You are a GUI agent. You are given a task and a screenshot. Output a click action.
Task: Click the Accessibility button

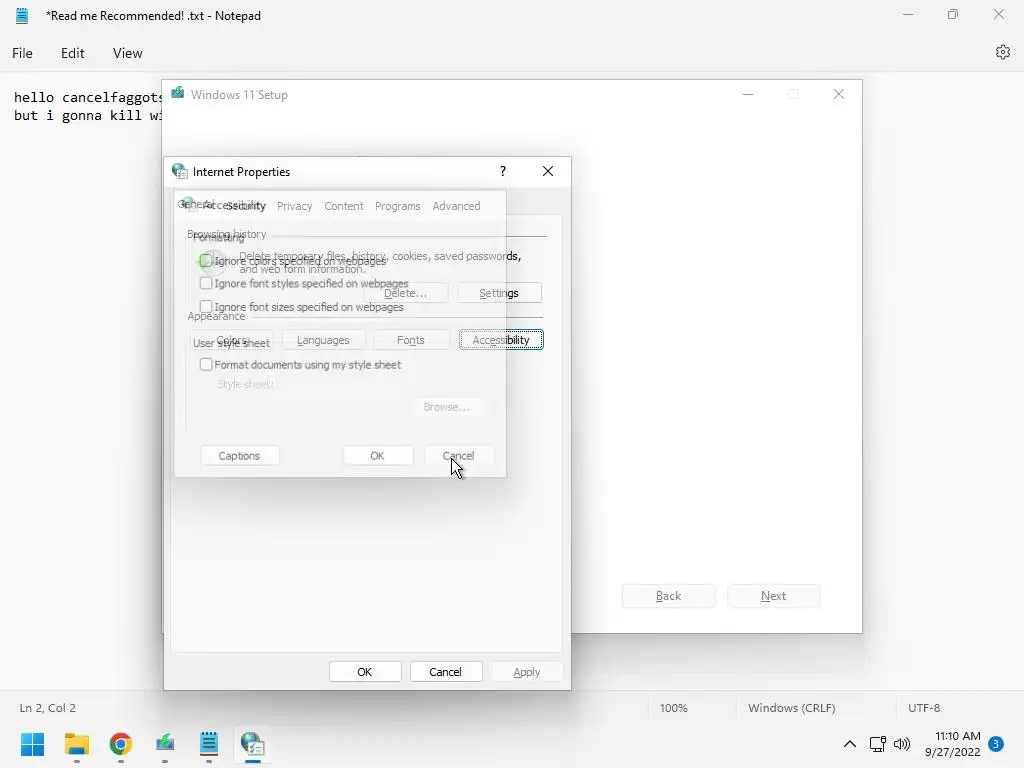coord(501,340)
